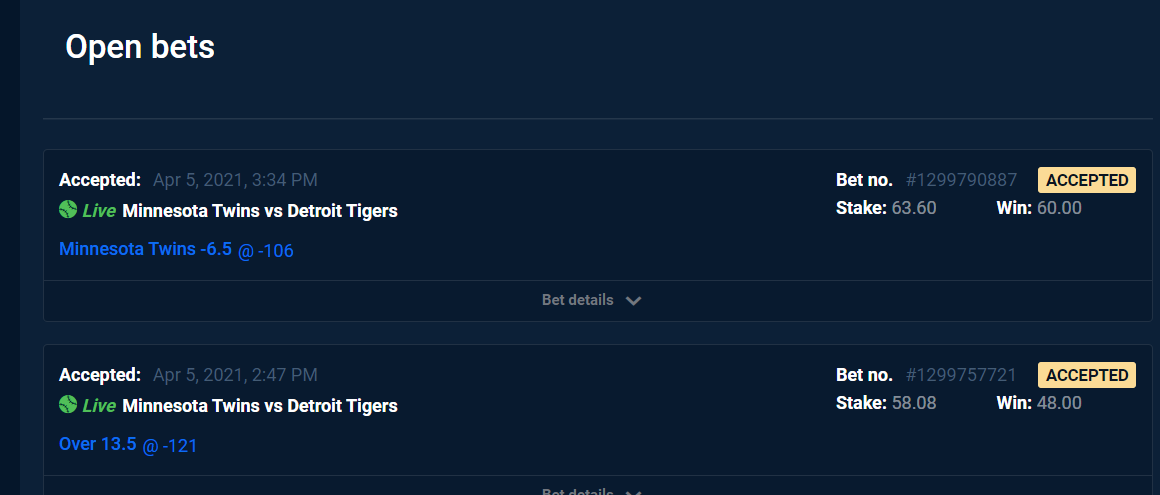The image size is (1160, 495).
Task: Click ACCEPTED badge of bet #1299757721
Action: click(1087, 375)
